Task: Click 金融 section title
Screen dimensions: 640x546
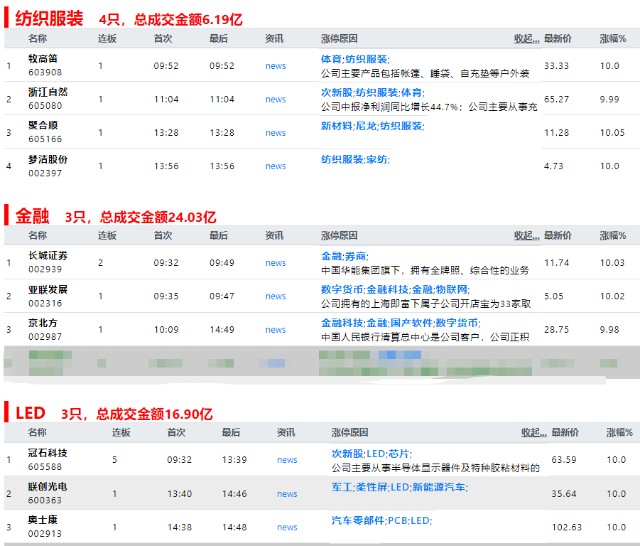Action: pyautogui.click(x=32, y=216)
